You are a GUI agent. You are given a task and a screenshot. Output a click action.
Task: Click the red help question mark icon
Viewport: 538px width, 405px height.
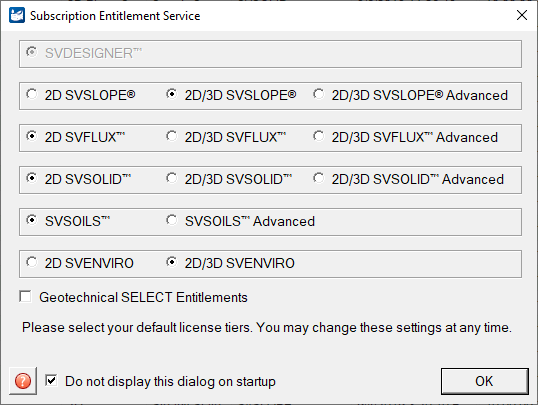click(23, 381)
